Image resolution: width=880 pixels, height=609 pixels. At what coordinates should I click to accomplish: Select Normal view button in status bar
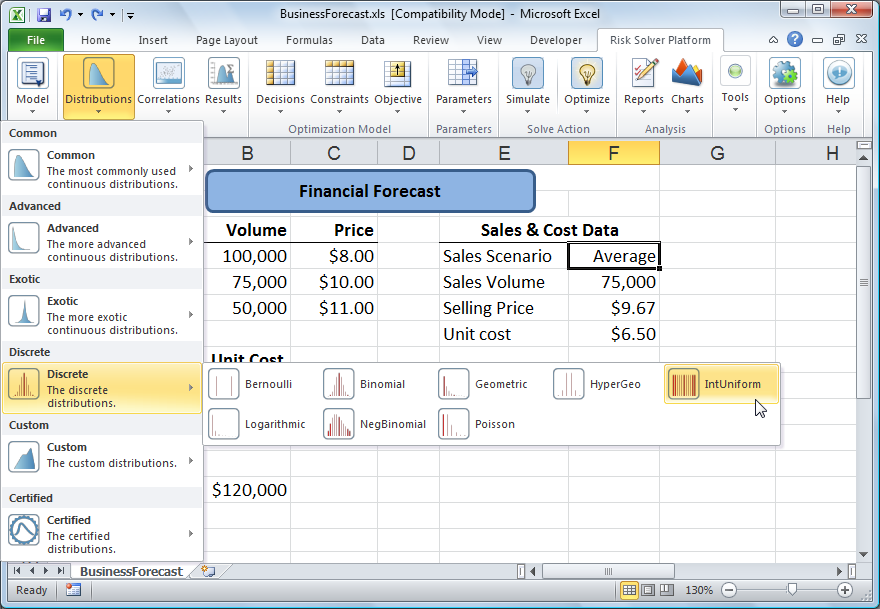pos(630,590)
